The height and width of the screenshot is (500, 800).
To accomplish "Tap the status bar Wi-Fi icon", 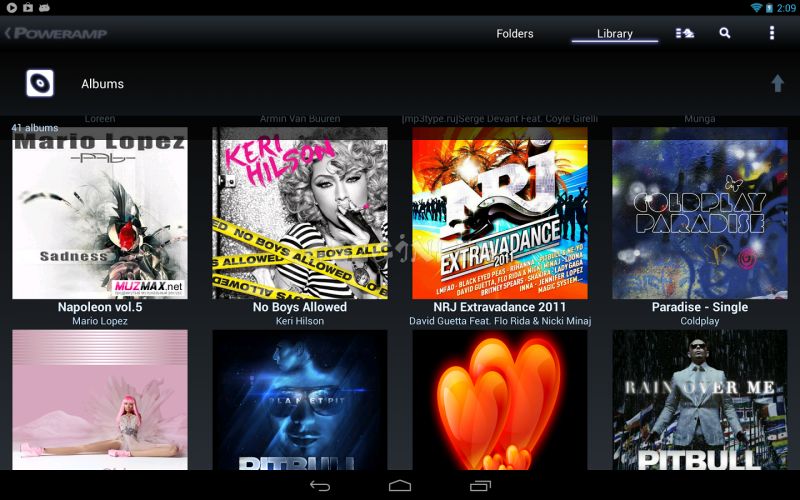I will [x=756, y=7].
